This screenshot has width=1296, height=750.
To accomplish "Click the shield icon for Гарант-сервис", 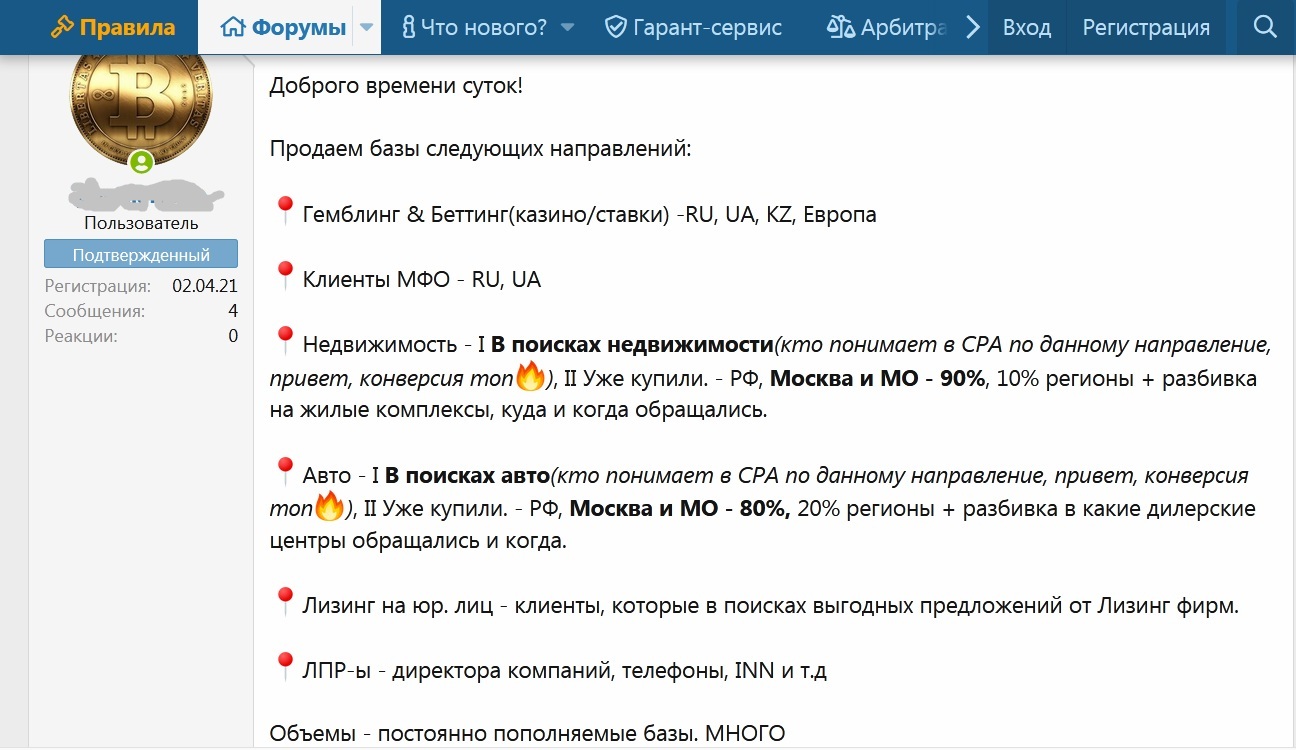I will click(616, 27).
